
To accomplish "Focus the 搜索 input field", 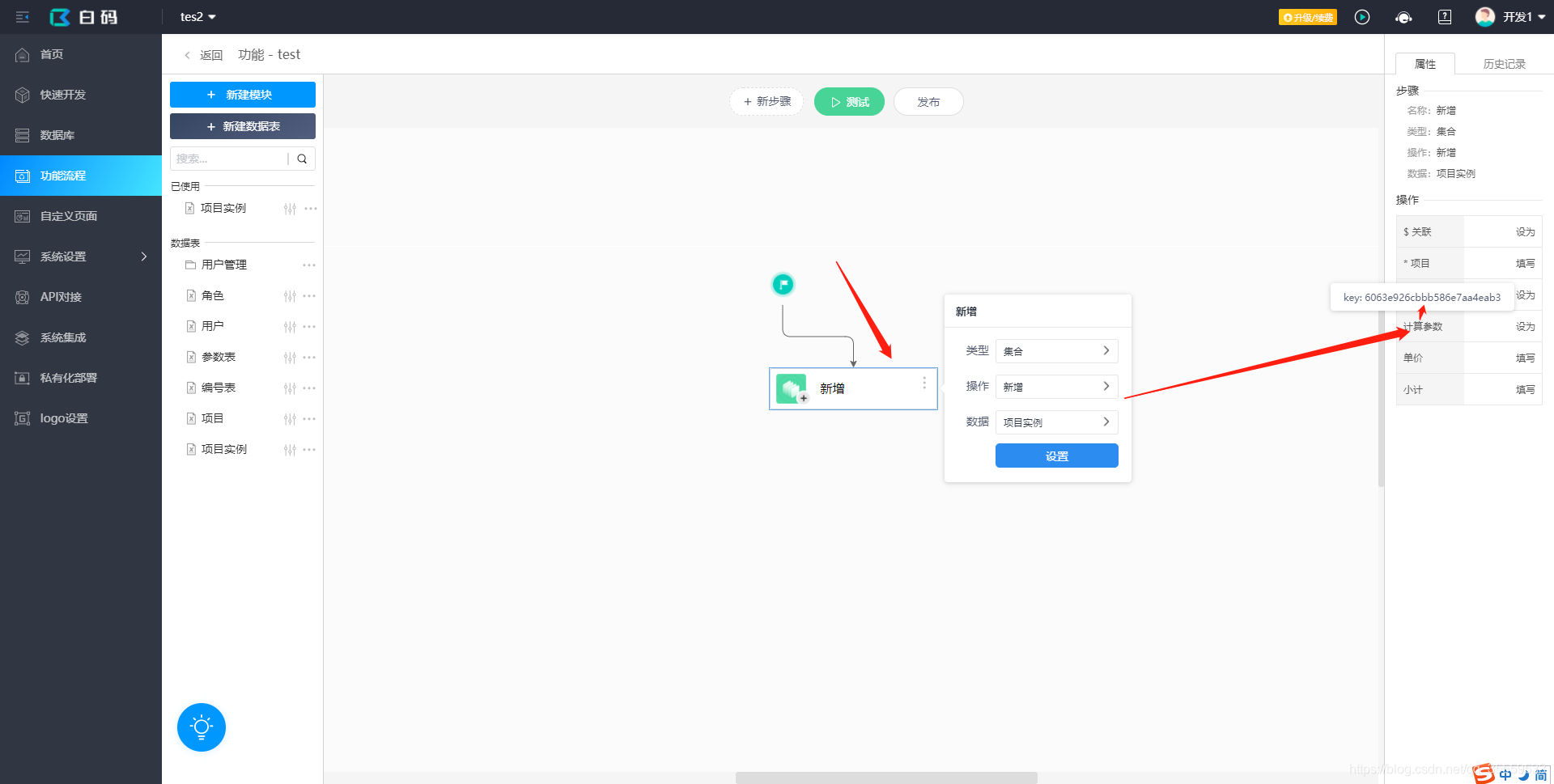I will coord(229,159).
